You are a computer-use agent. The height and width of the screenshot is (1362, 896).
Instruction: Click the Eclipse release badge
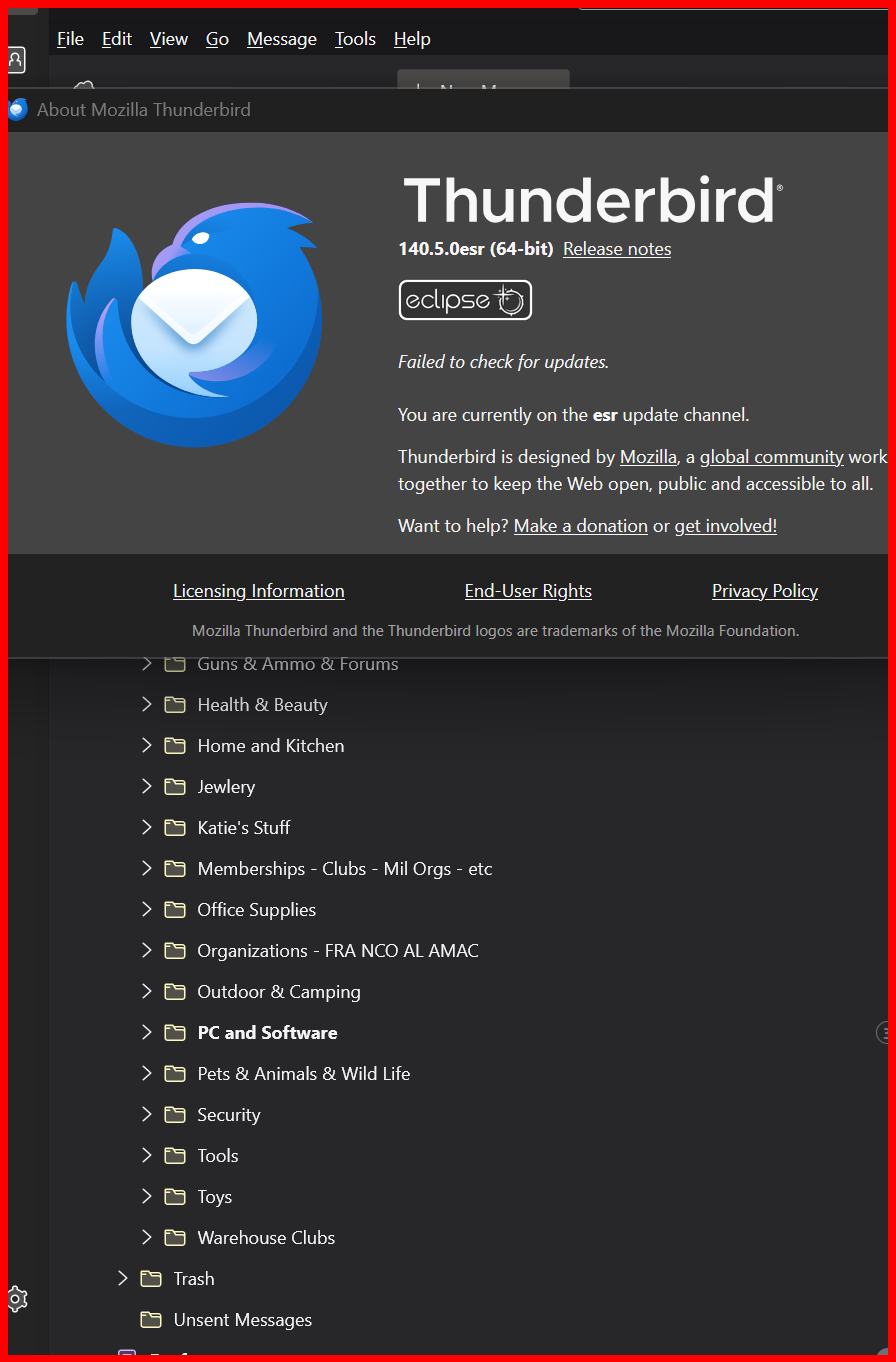point(465,300)
